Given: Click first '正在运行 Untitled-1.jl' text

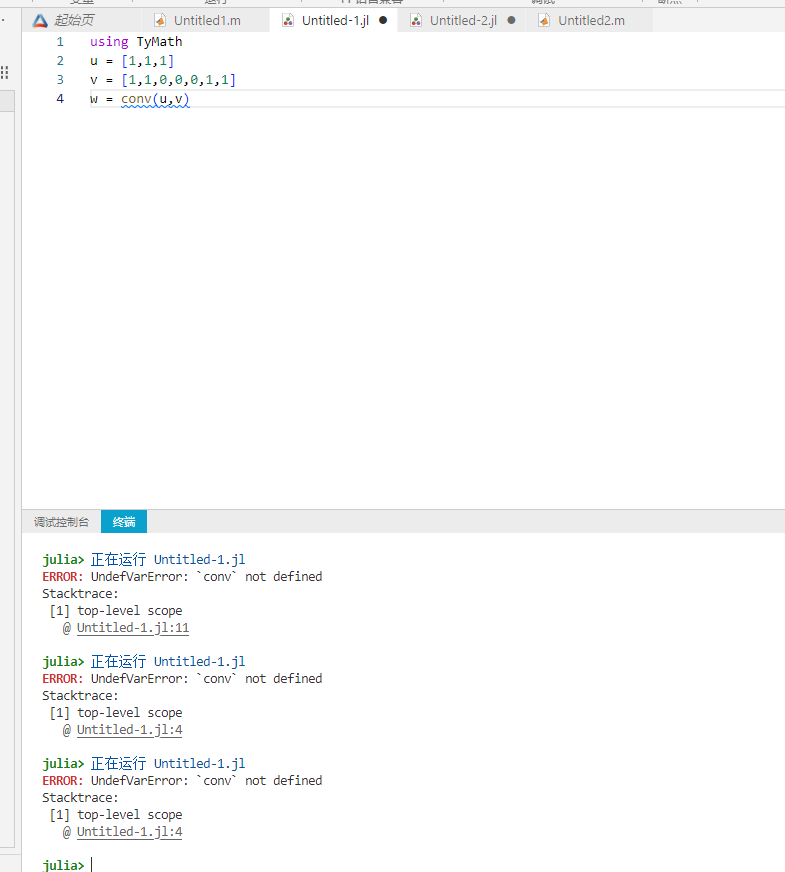Looking at the screenshot, I should pyautogui.click(x=168, y=559).
